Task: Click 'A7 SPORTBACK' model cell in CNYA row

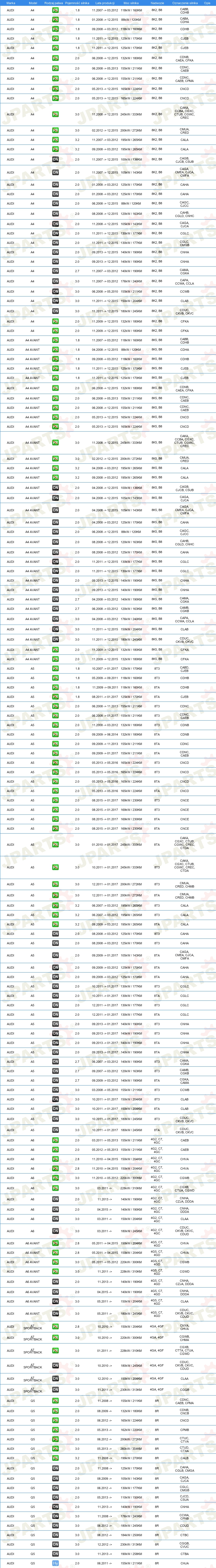Action: point(33,1326)
